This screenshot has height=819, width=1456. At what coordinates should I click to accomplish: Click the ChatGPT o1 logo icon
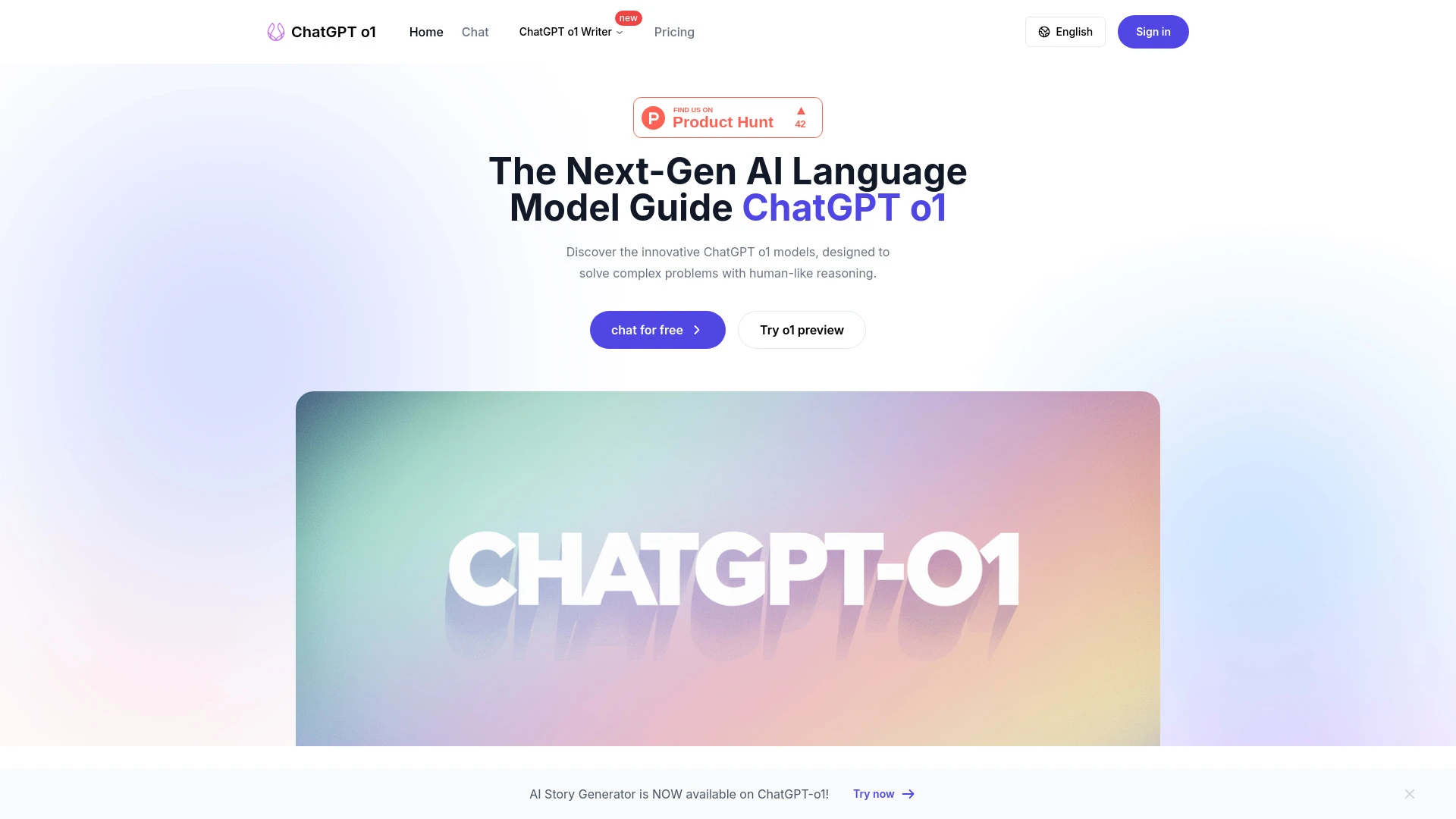[276, 31]
